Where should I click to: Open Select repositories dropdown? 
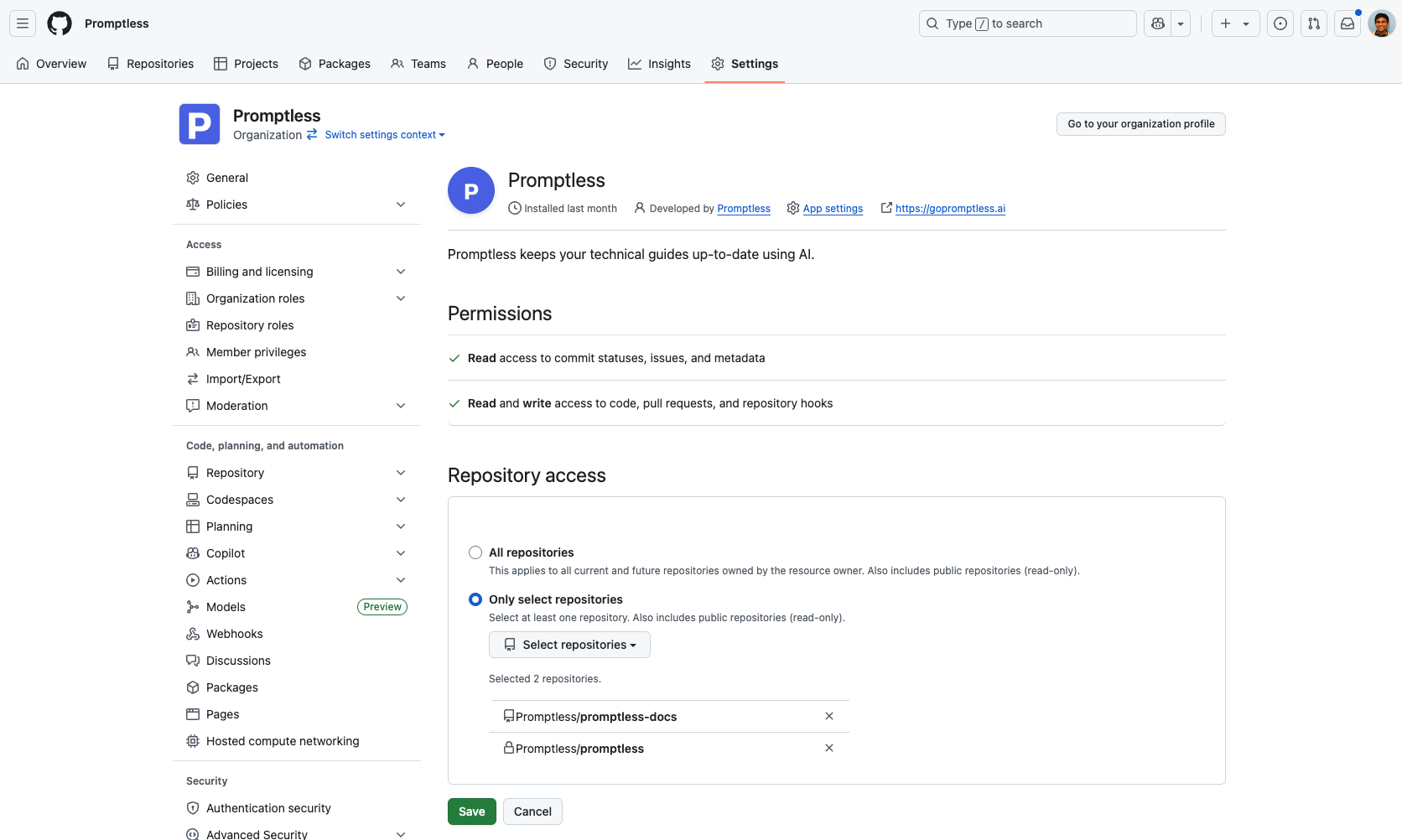tap(569, 645)
